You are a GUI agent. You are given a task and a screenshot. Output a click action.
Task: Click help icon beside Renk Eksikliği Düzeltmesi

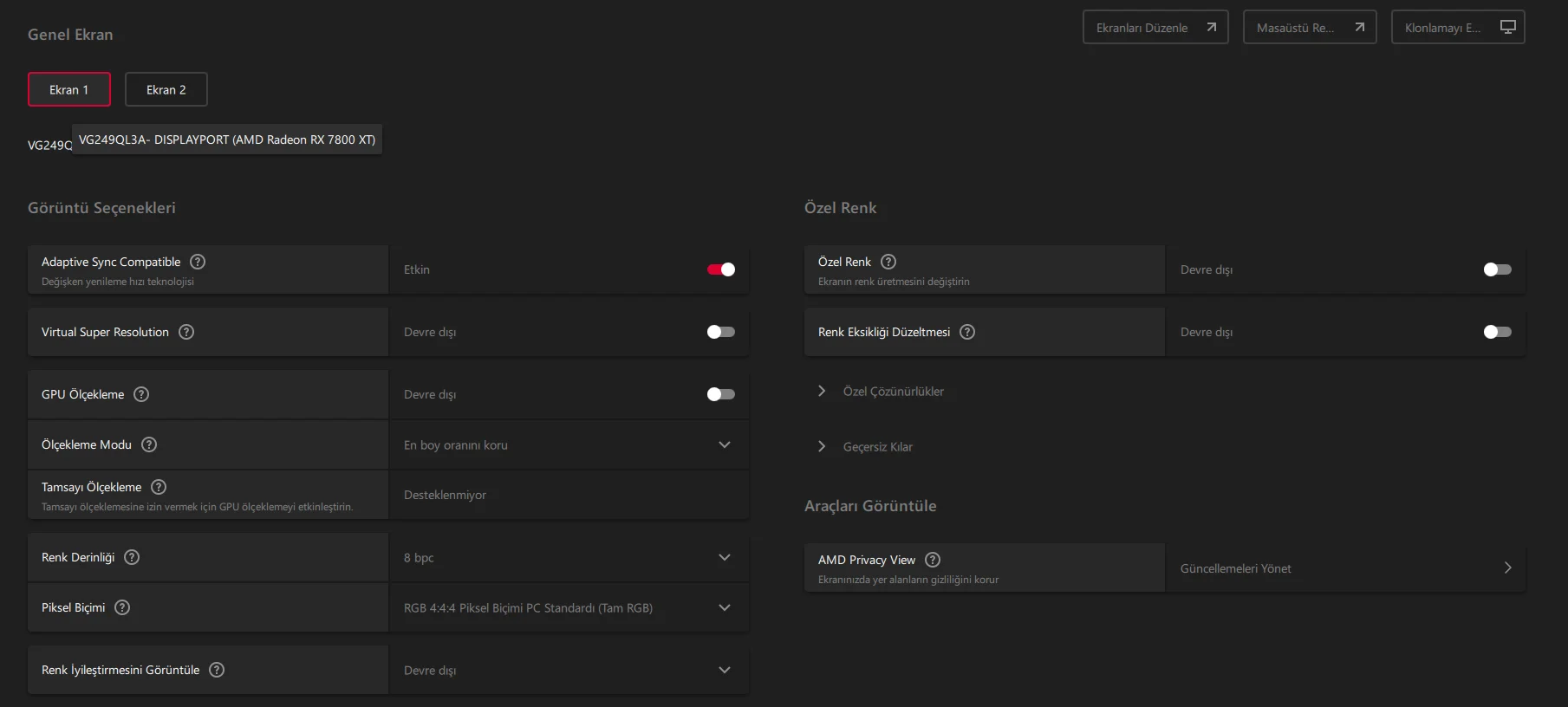point(967,332)
